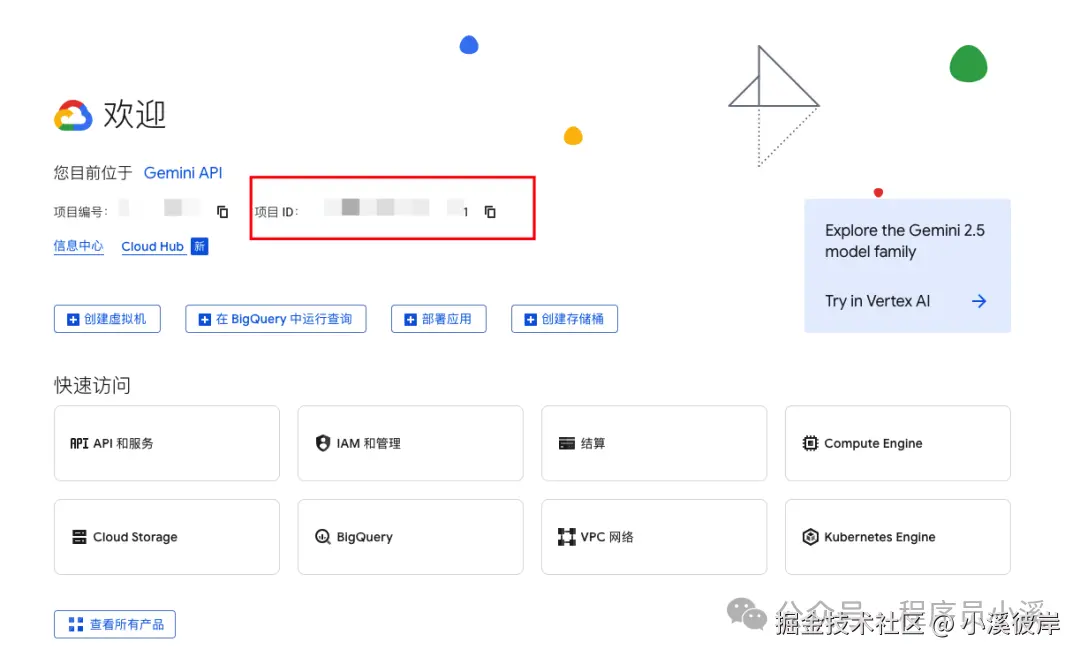Click the 查看所有产品 button
Viewport: 1080px width, 657px height.
(114, 623)
